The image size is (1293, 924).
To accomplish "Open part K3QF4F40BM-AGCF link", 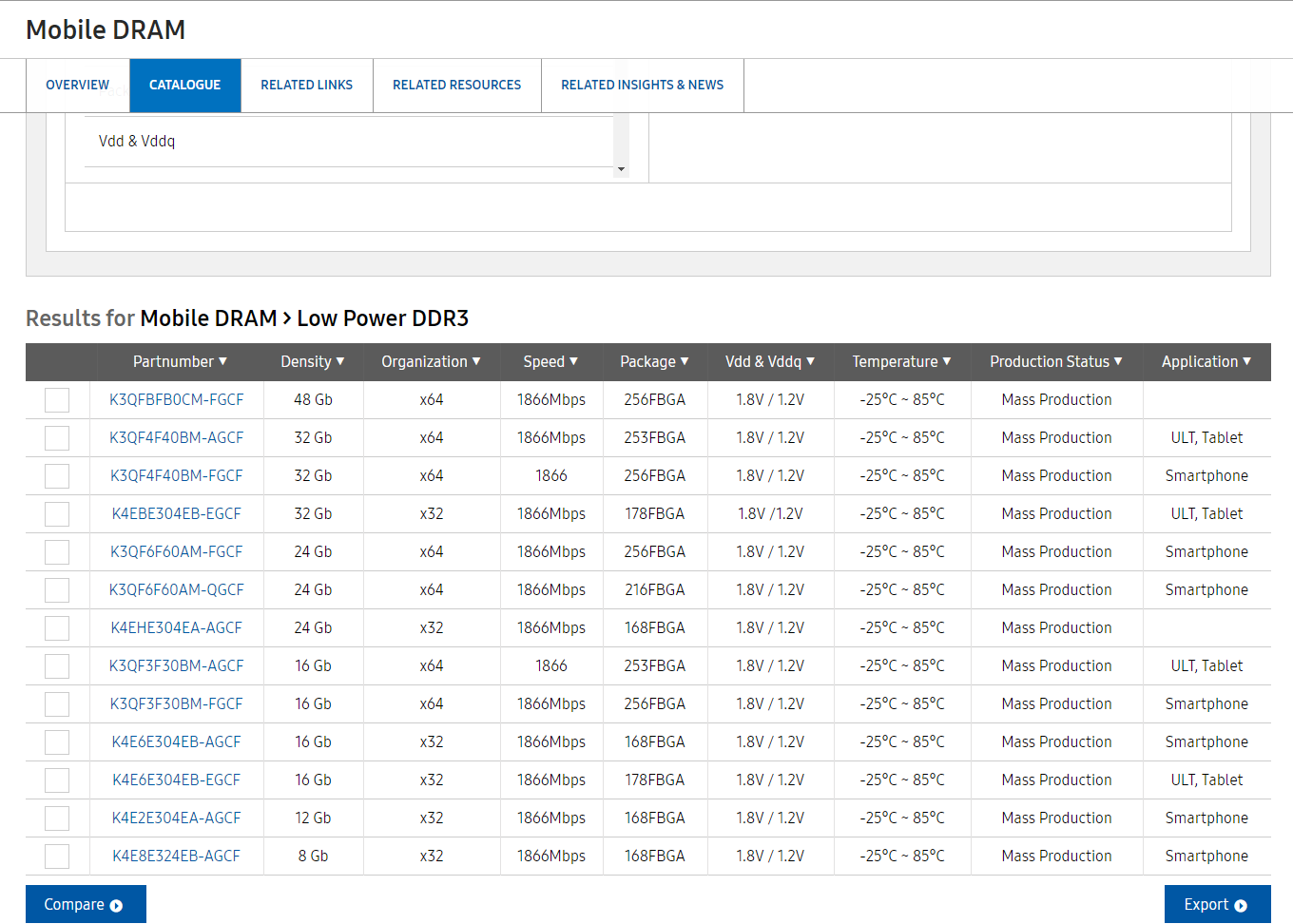I will (177, 438).
